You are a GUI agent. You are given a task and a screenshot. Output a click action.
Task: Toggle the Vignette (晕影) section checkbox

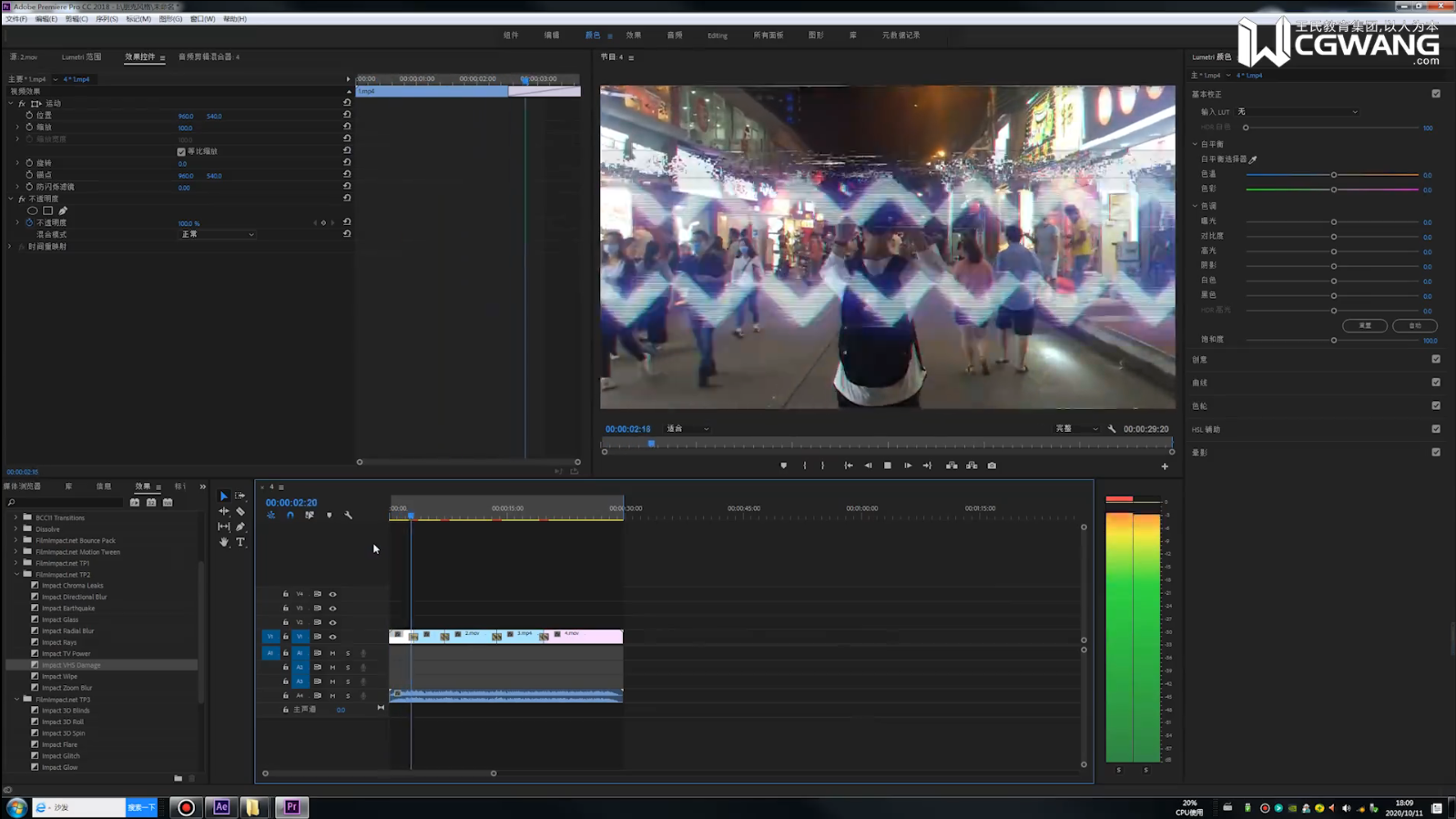point(1436,453)
